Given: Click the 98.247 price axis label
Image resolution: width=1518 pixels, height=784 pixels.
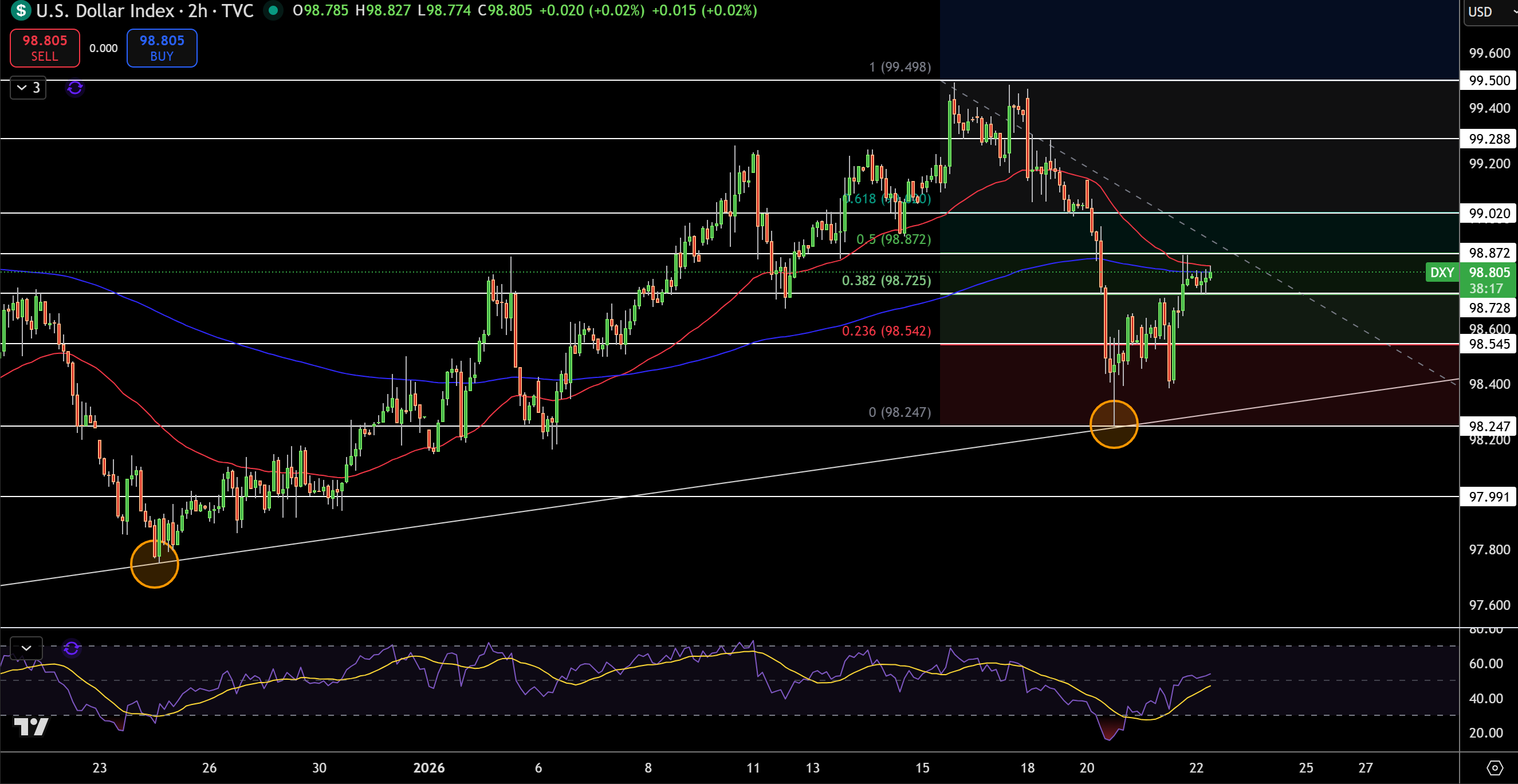Looking at the screenshot, I should click(x=1489, y=426).
